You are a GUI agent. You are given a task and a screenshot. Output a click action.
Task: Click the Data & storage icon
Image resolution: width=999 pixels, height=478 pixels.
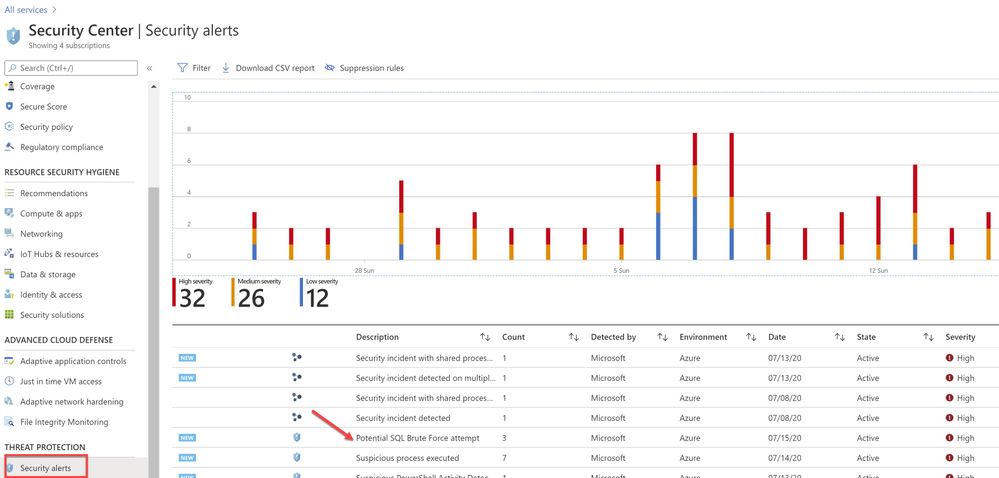coord(9,274)
